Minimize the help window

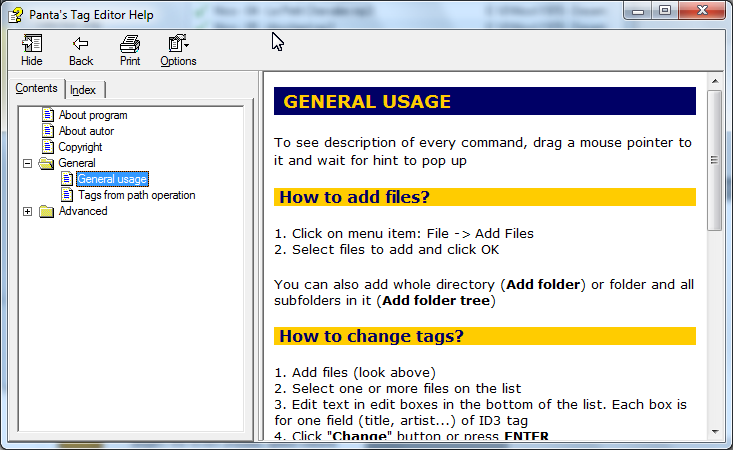pos(638,11)
